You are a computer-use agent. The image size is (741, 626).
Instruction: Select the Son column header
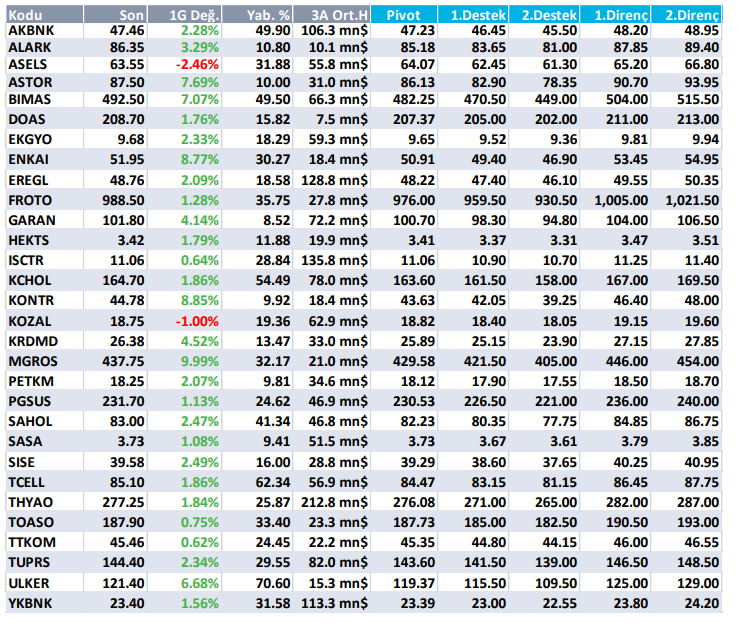point(130,17)
